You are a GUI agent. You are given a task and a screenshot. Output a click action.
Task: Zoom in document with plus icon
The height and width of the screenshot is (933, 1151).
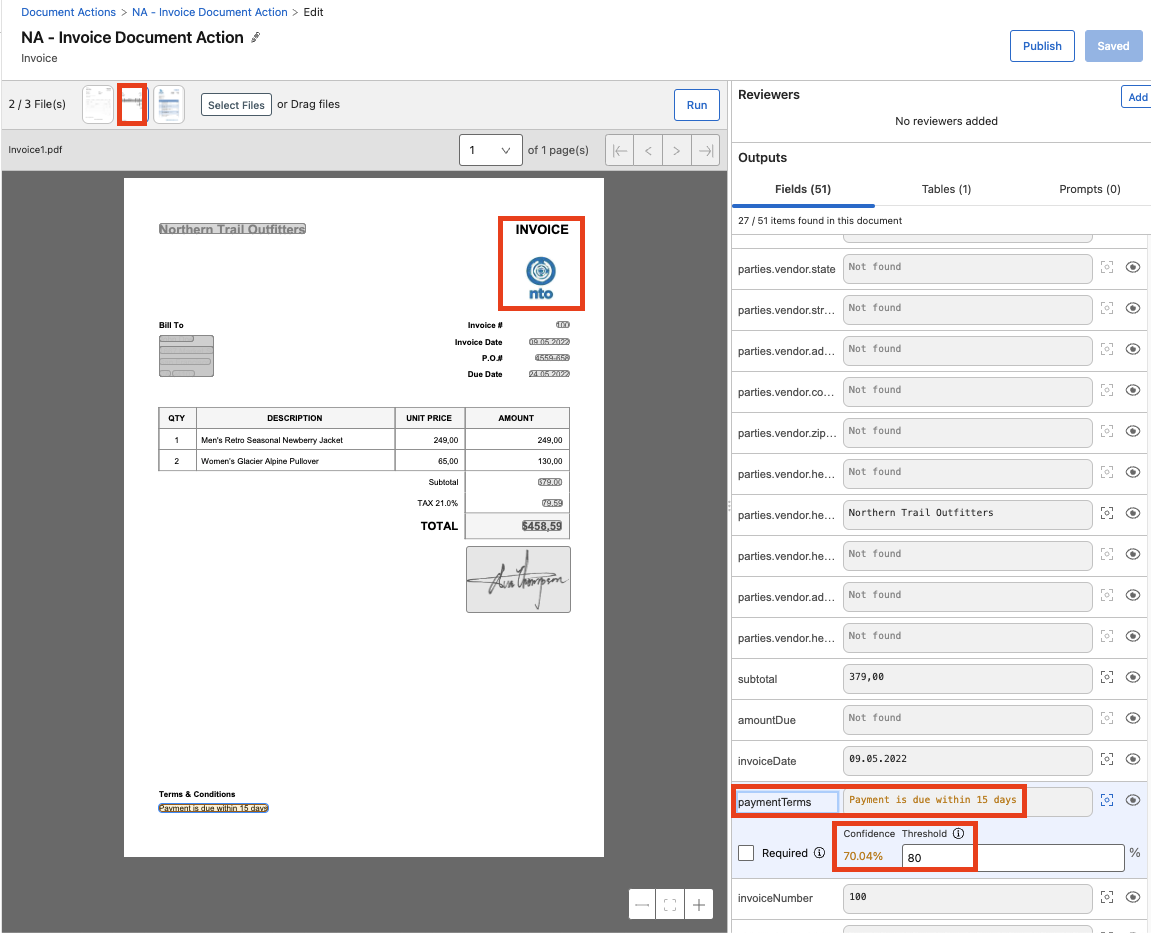(x=699, y=904)
